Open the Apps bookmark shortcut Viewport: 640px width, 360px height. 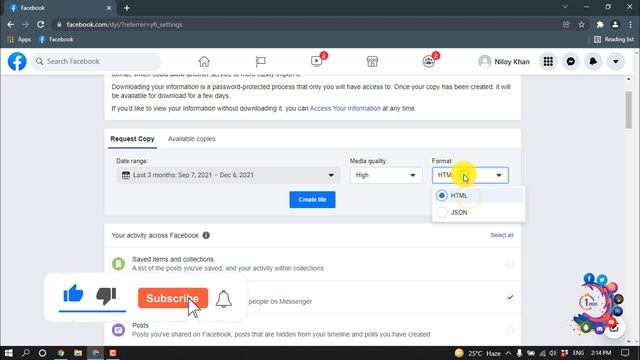[x=19, y=40]
